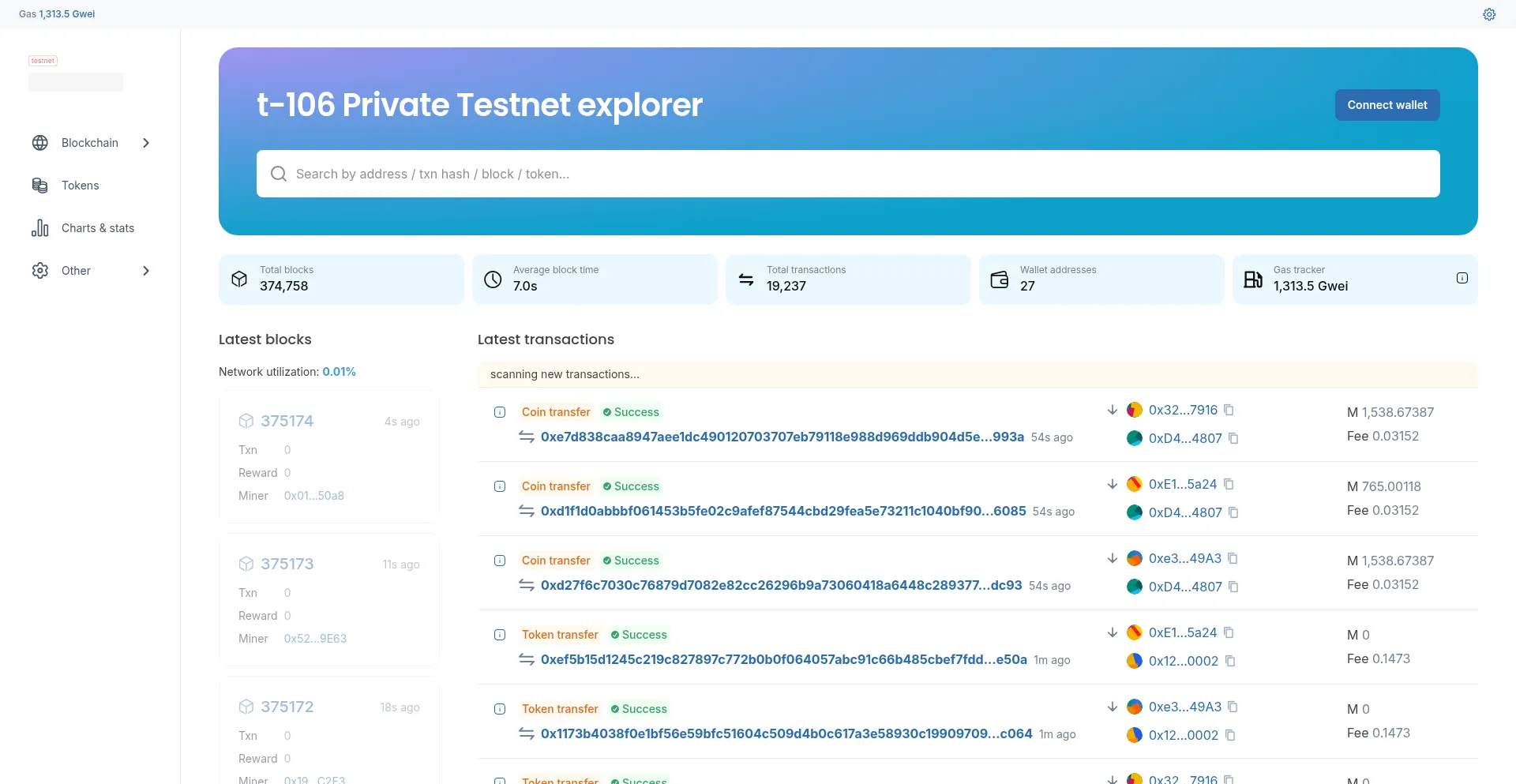Open Tokens from the sidebar
Screen dimensions: 1516x784
point(80,186)
